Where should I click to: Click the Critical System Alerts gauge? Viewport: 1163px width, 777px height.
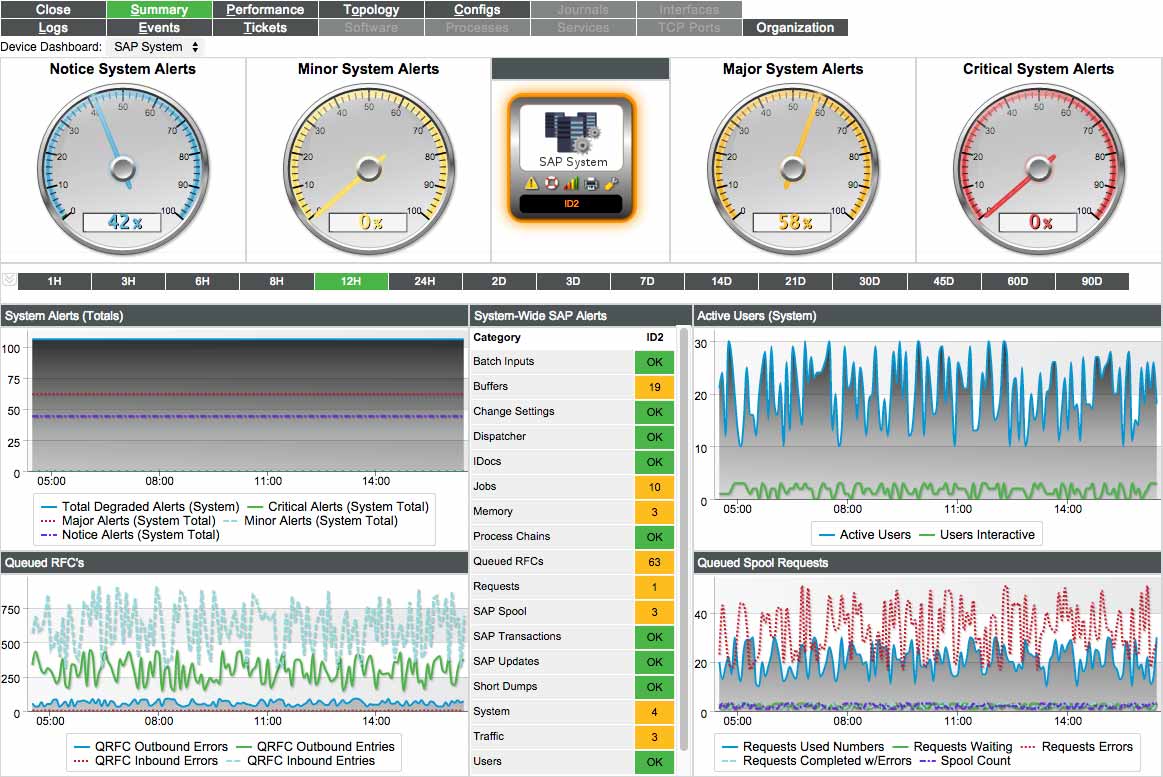tap(1038, 169)
